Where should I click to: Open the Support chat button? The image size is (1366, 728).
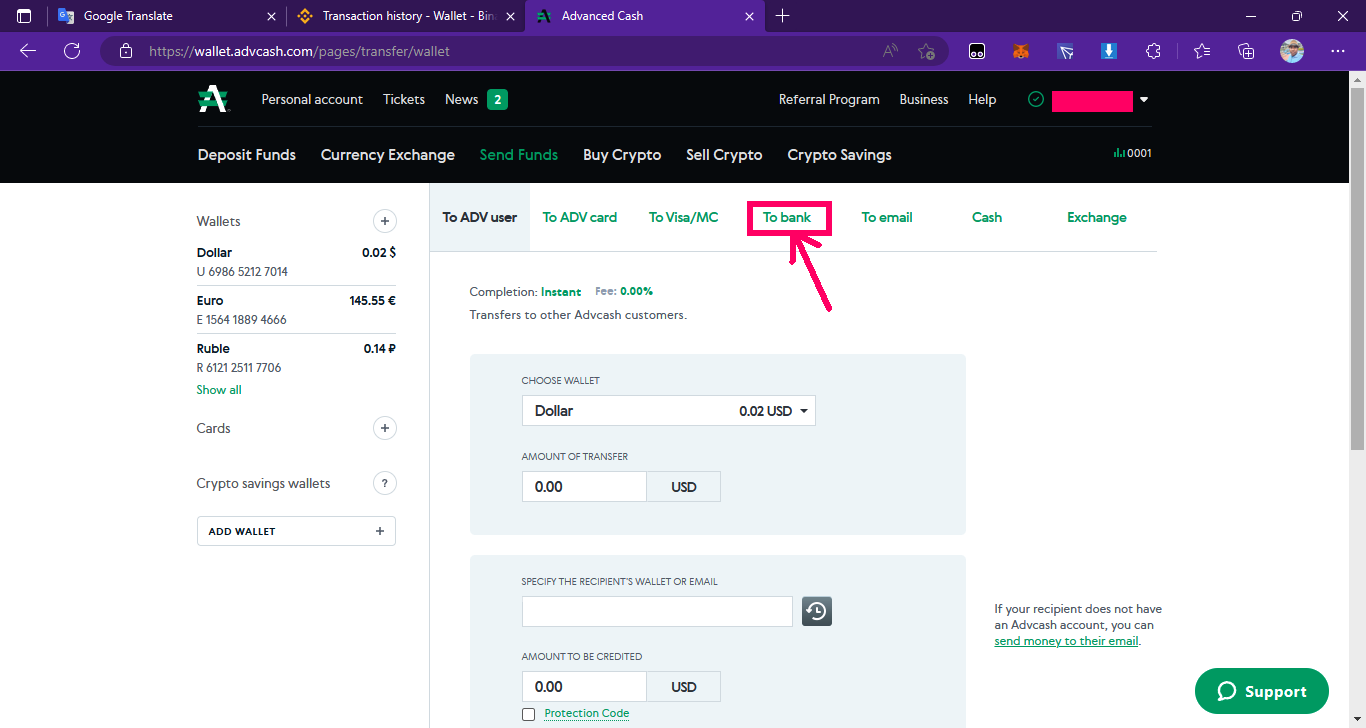(x=1262, y=691)
